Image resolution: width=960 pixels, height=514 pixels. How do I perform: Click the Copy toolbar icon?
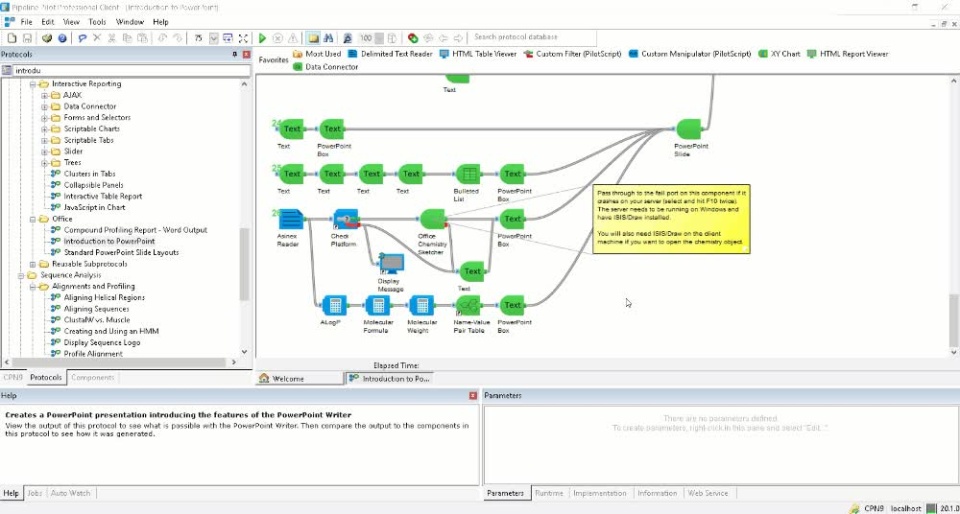[127, 38]
